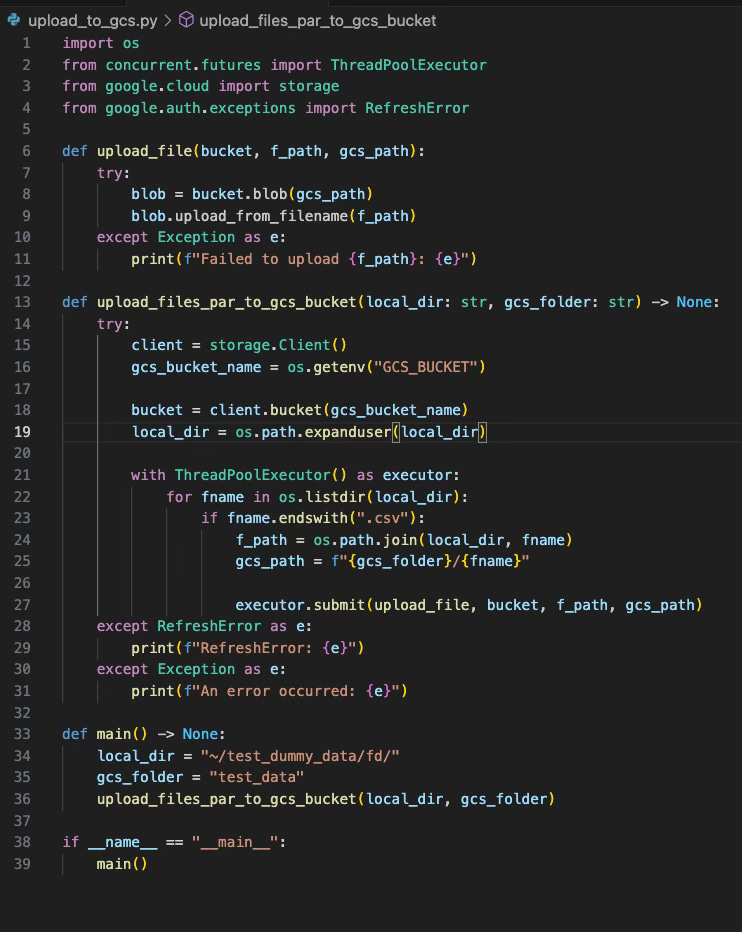This screenshot has height=932, width=742.
Task: Click 'except Exception as e' on line 30
Action: pos(191,670)
